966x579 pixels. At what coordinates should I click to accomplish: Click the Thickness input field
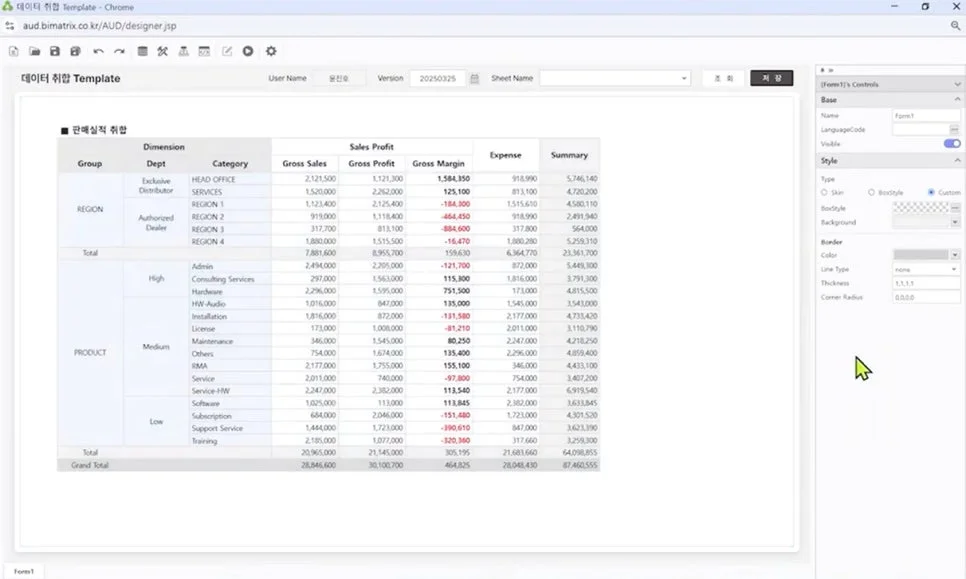926,283
